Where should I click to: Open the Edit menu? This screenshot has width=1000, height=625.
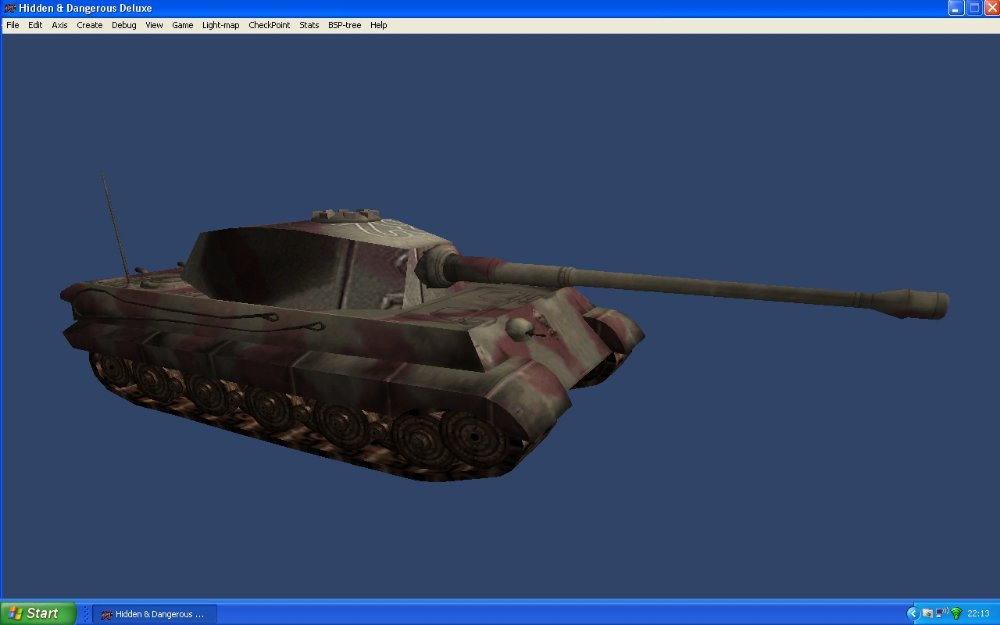click(x=35, y=25)
